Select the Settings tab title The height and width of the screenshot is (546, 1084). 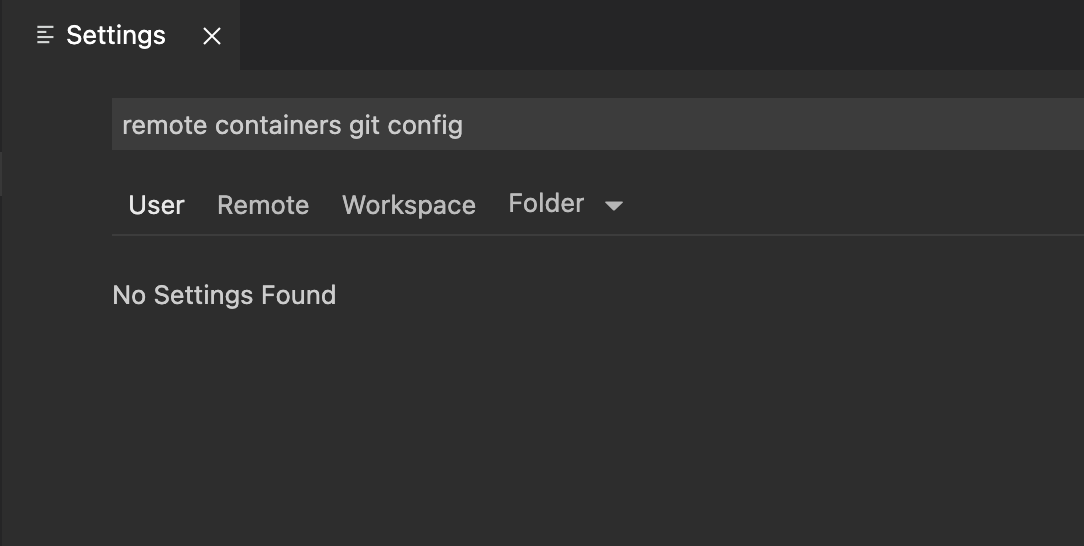click(115, 35)
